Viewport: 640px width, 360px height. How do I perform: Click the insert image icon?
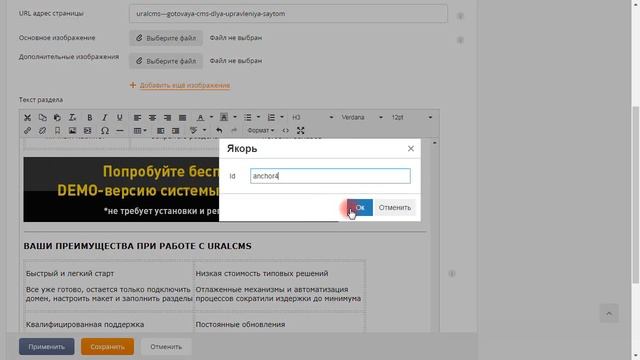[x=72, y=131]
